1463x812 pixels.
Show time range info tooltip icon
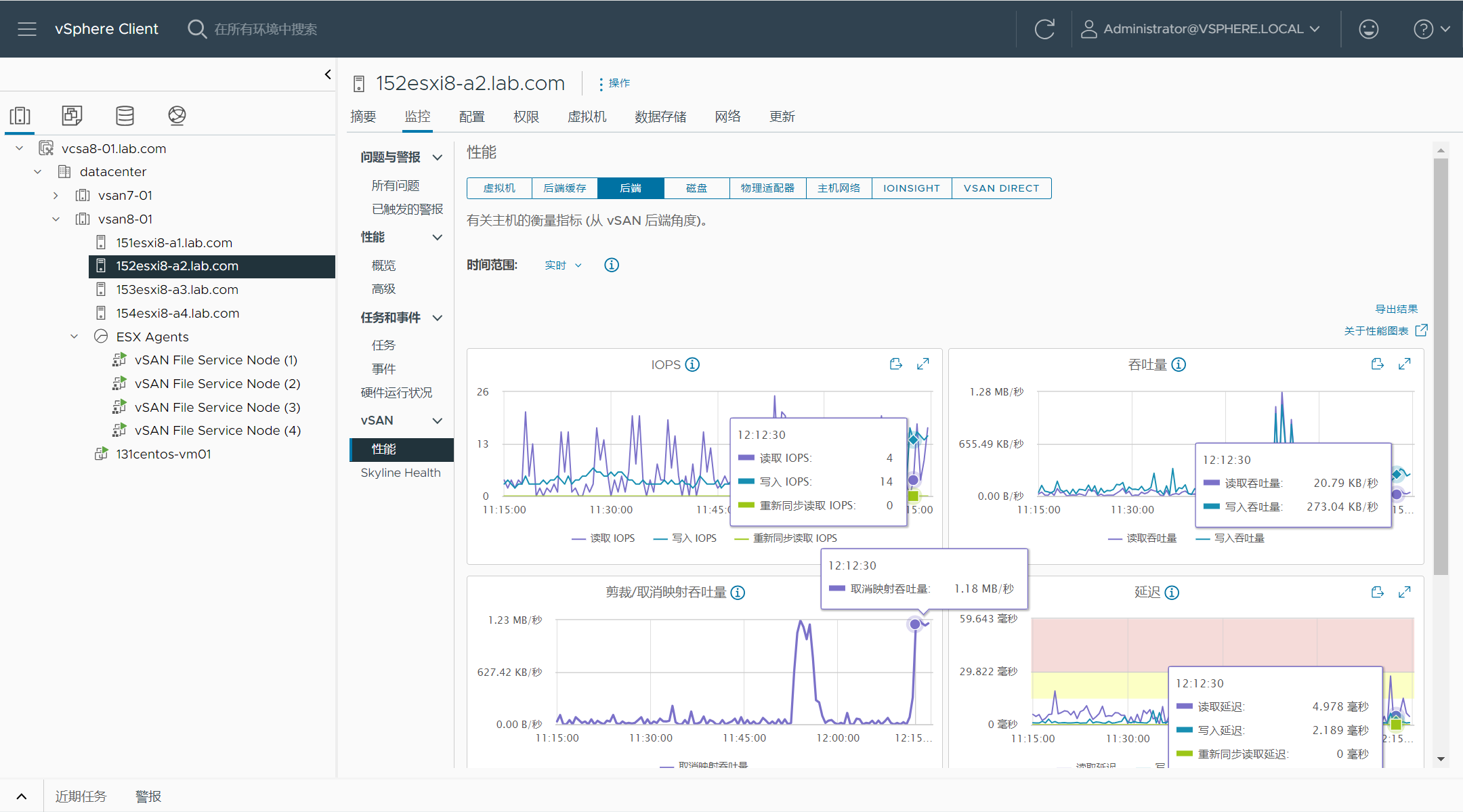[x=612, y=265]
